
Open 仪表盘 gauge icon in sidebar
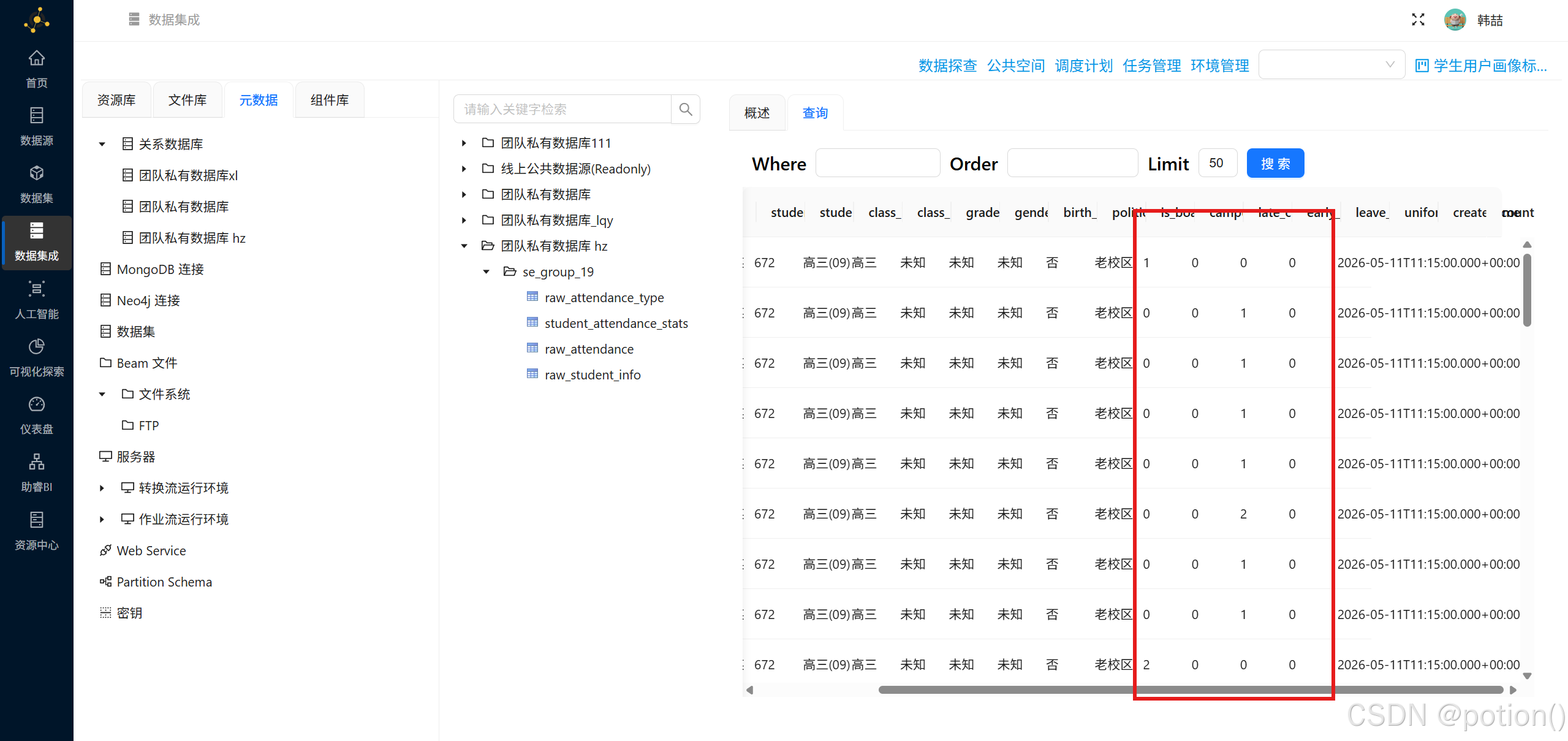[36, 404]
